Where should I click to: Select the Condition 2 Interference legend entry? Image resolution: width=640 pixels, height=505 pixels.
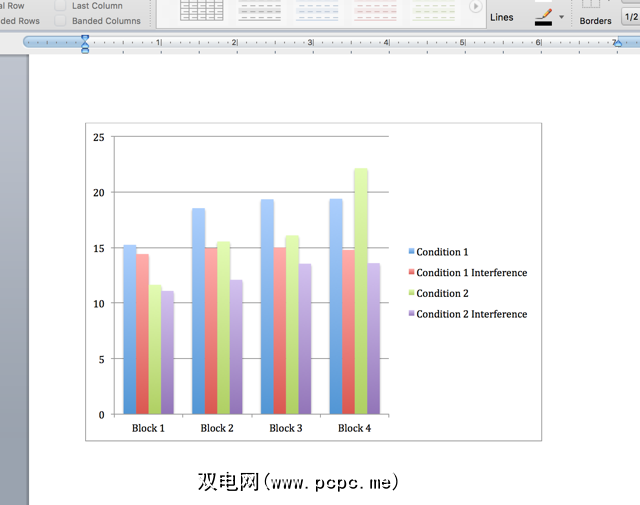coord(468,314)
